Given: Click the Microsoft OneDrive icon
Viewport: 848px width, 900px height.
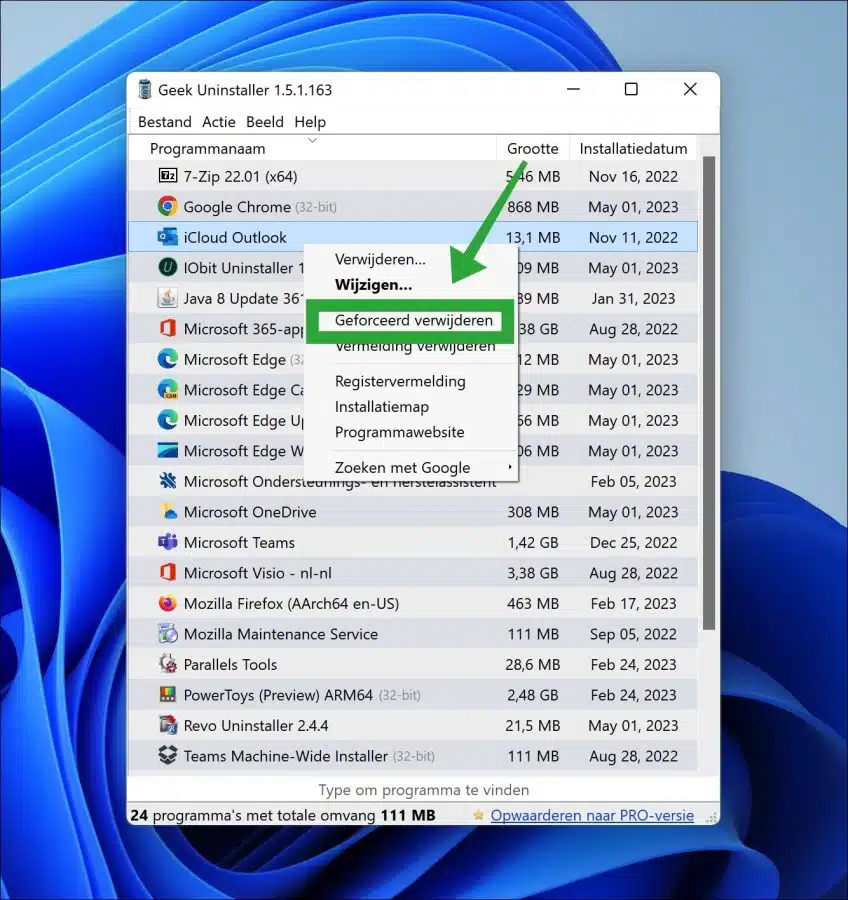Looking at the screenshot, I should click(168, 511).
